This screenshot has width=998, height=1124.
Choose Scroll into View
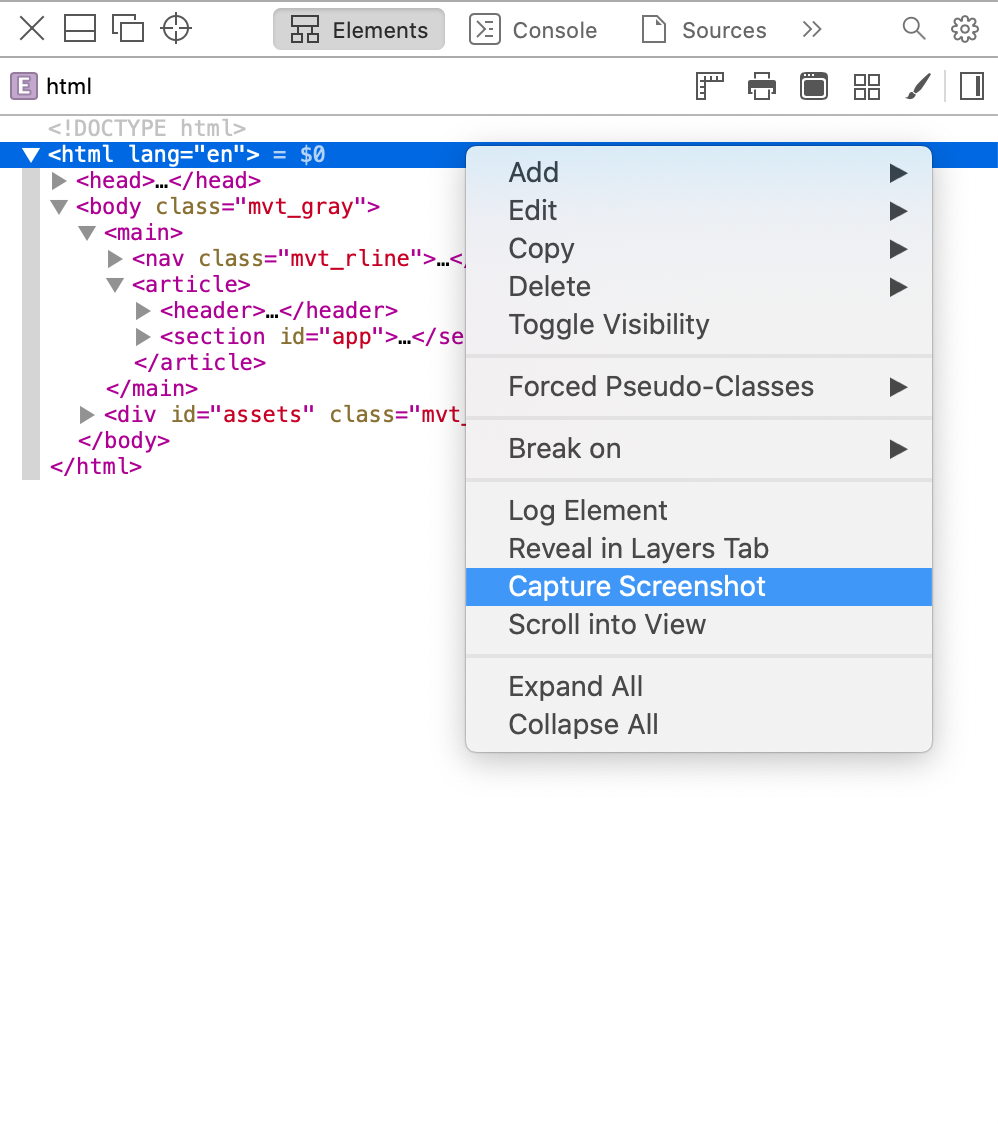[x=699, y=625]
